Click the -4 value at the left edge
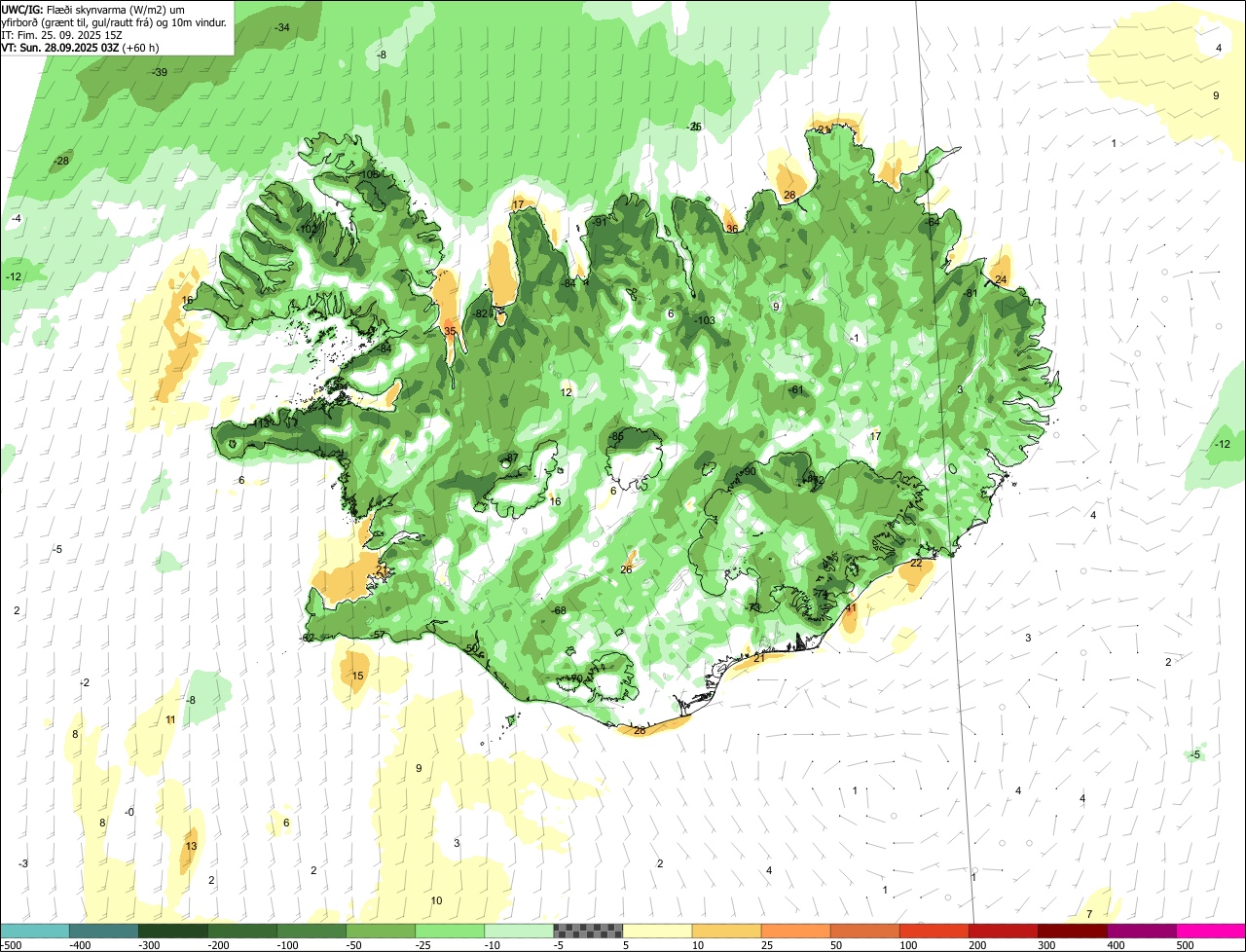Viewport: 1246px width, 952px height. pyautogui.click(x=17, y=219)
